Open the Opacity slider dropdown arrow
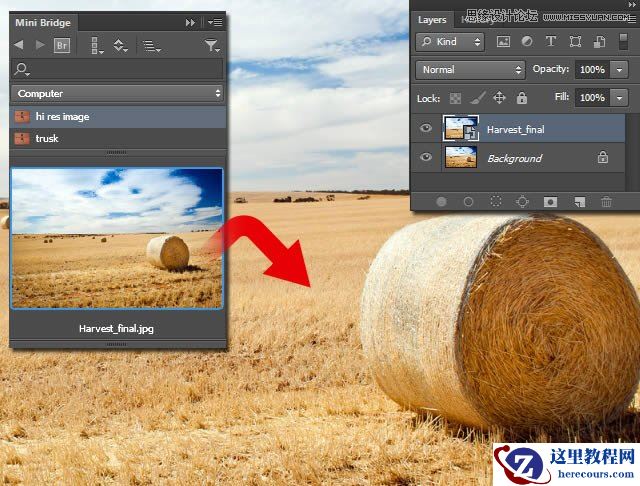 [619, 70]
